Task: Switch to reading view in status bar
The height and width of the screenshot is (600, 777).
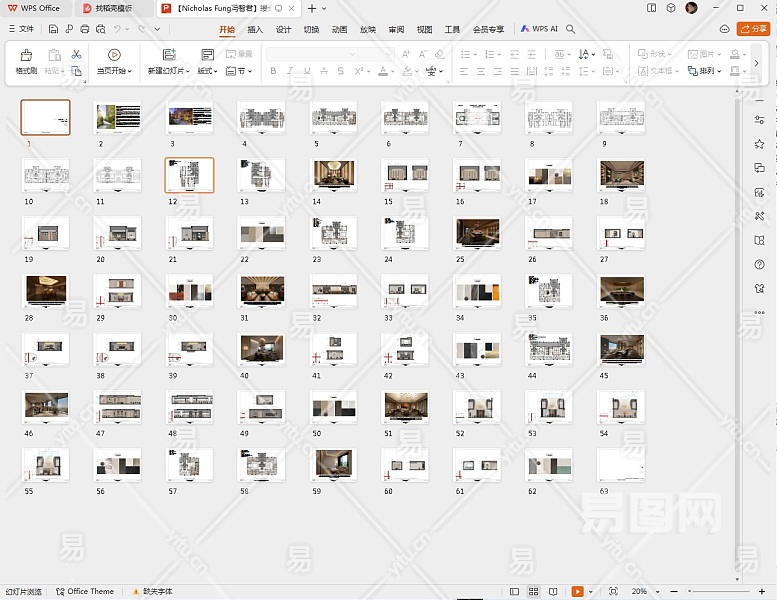Action: pos(554,591)
